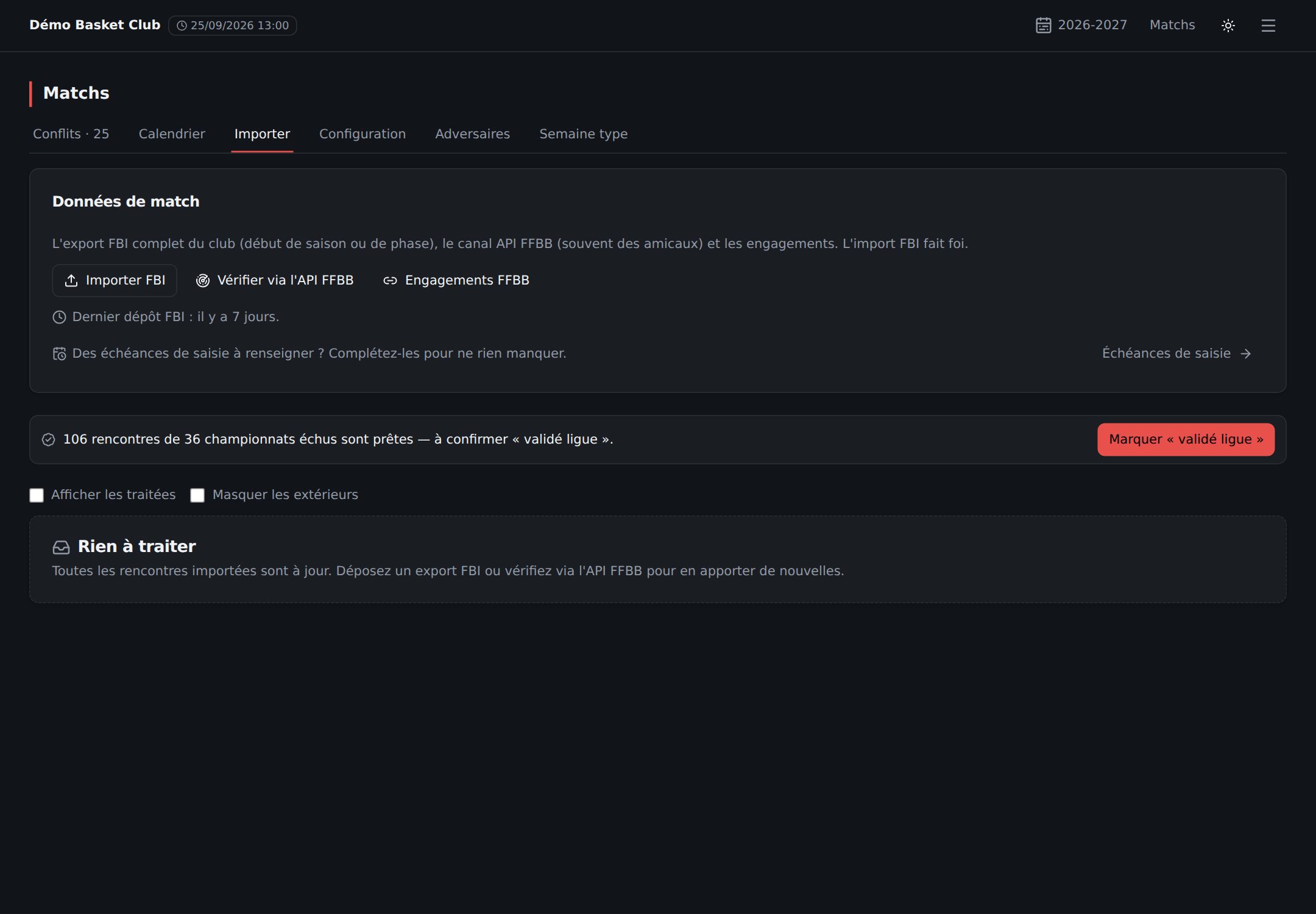Enable Afficher les traitées checkbox

click(37, 495)
